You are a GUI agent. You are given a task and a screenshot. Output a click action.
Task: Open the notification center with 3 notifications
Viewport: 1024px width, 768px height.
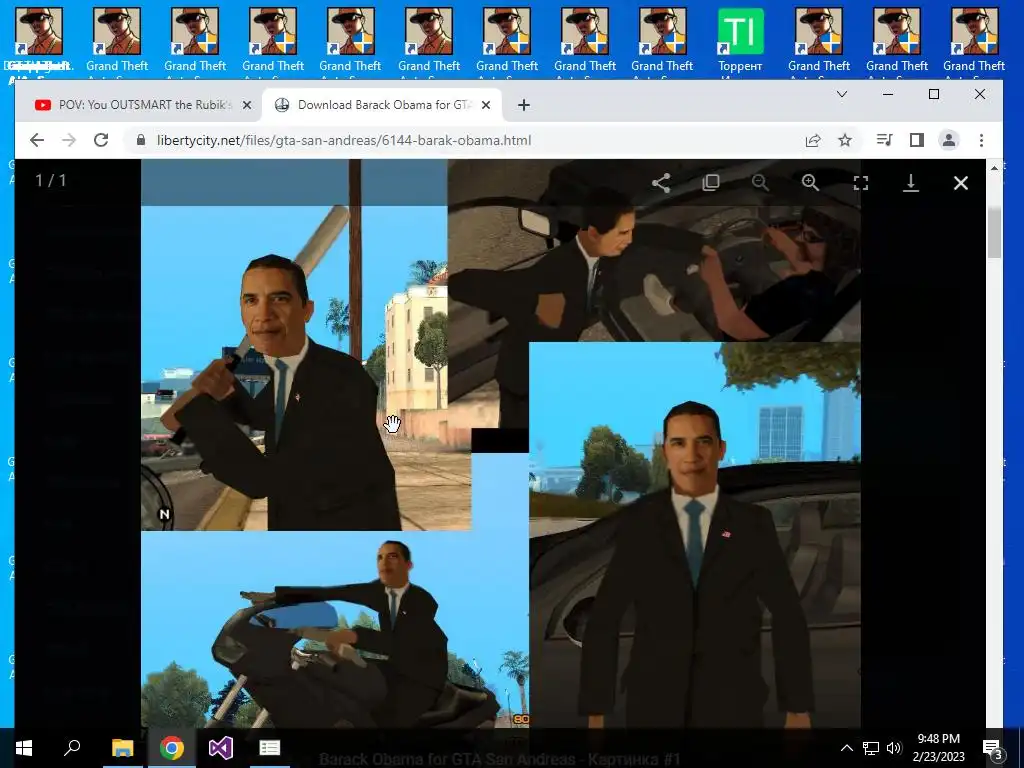[992, 748]
